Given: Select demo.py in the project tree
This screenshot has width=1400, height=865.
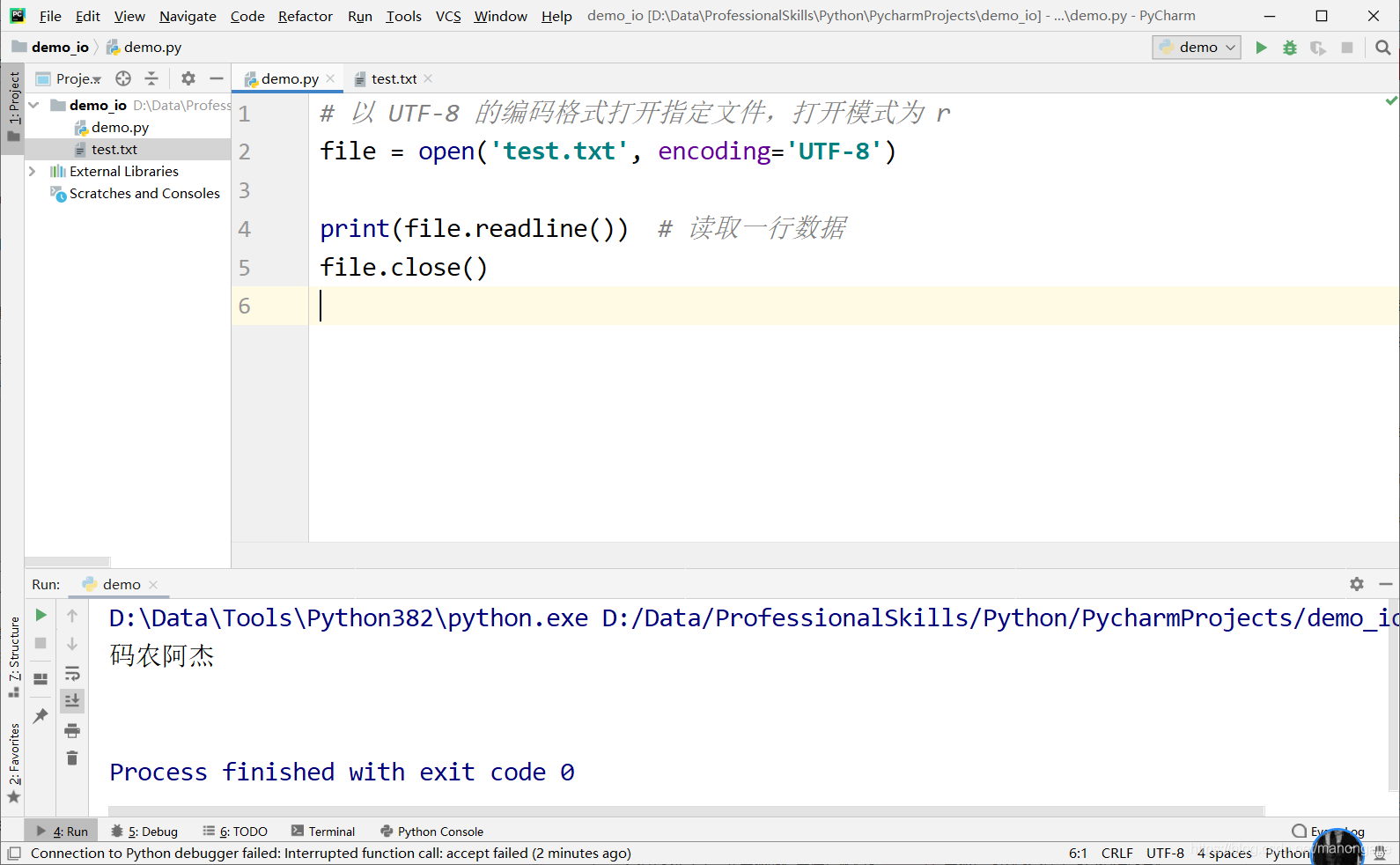Looking at the screenshot, I should [120, 127].
